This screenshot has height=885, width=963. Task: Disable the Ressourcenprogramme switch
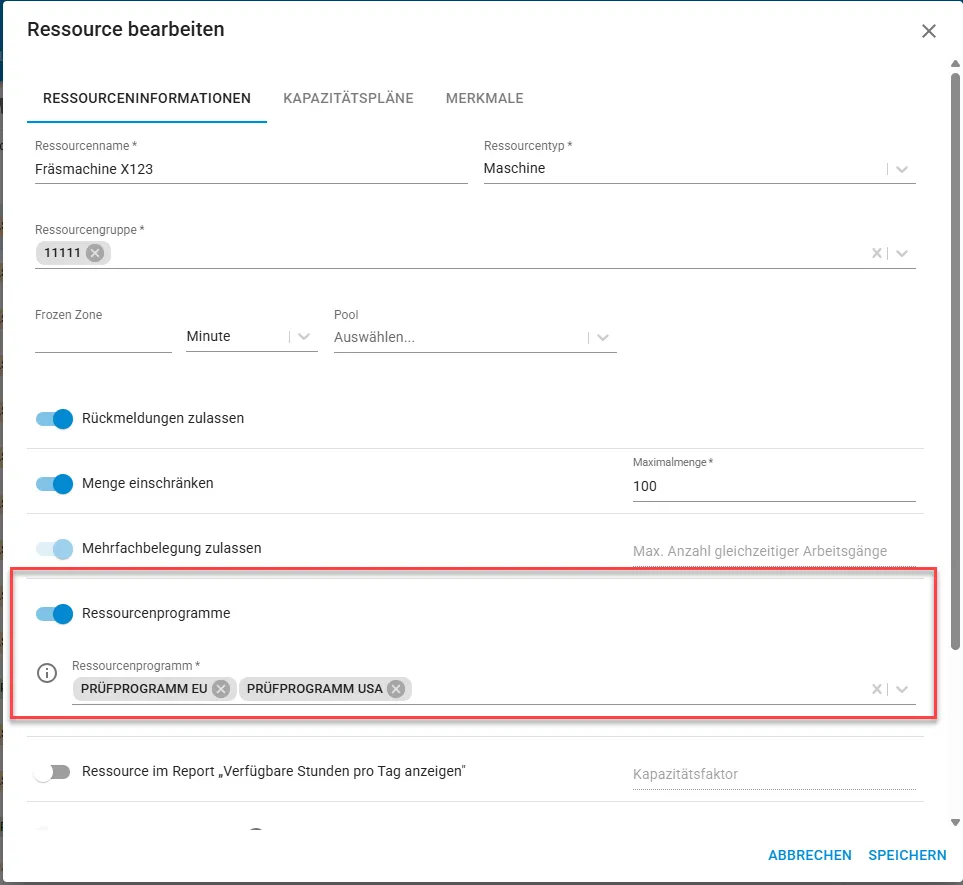point(54,614)
